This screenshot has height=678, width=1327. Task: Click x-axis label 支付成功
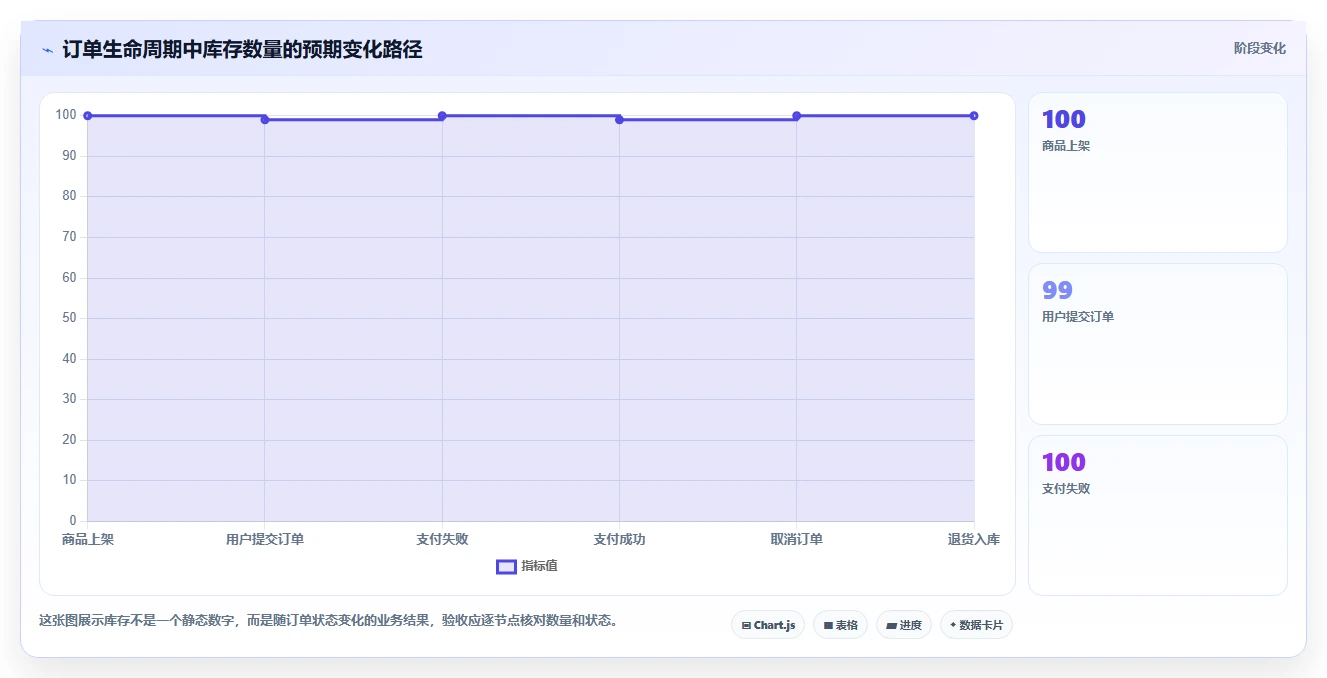[619, 540]
